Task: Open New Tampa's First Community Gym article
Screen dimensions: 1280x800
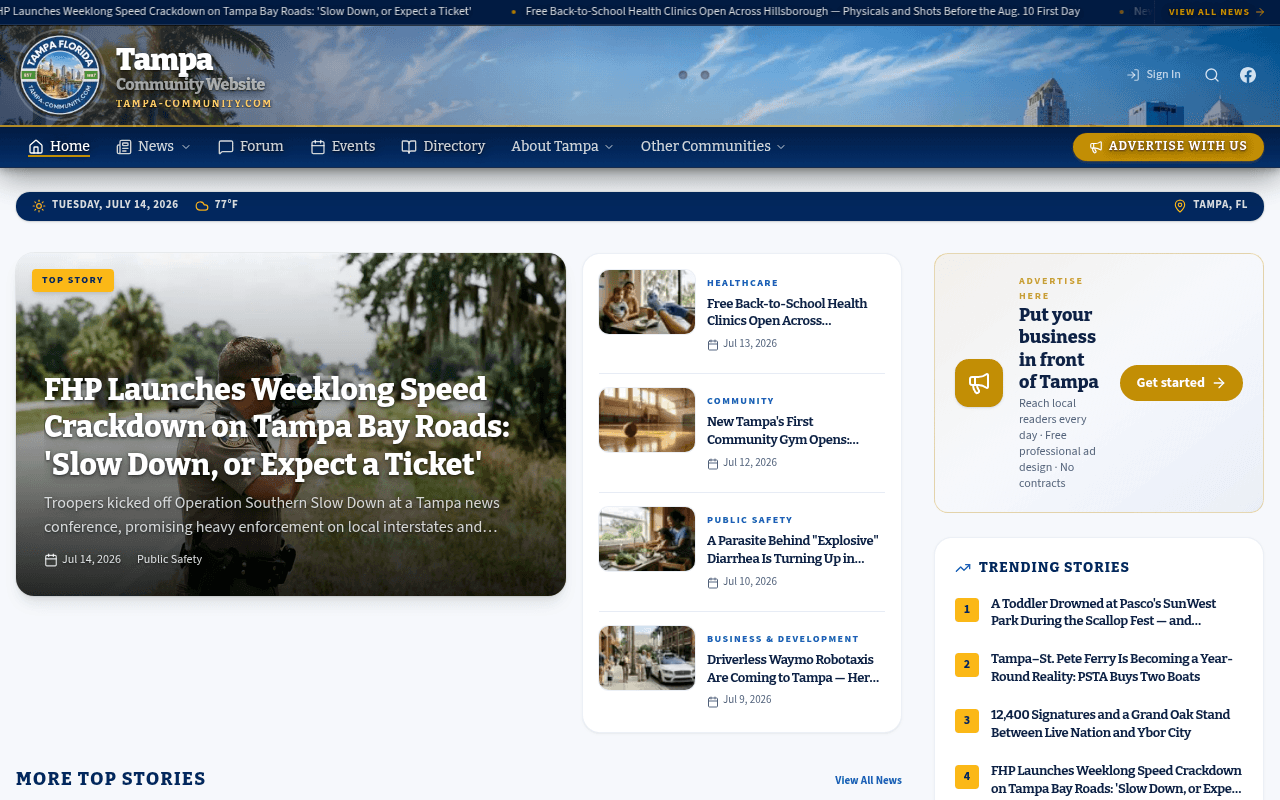Action: pos(783,430)
